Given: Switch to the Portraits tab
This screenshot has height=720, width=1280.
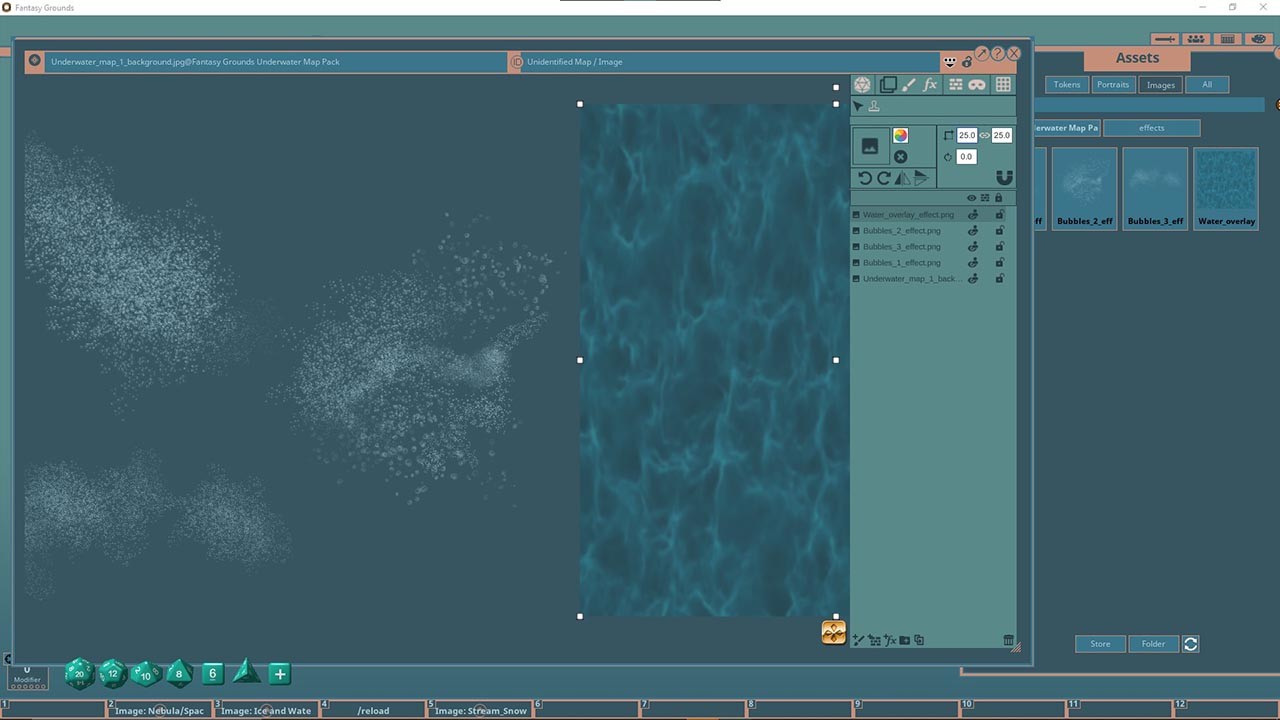Looking at the screenshot, I should coord(1113,84).
